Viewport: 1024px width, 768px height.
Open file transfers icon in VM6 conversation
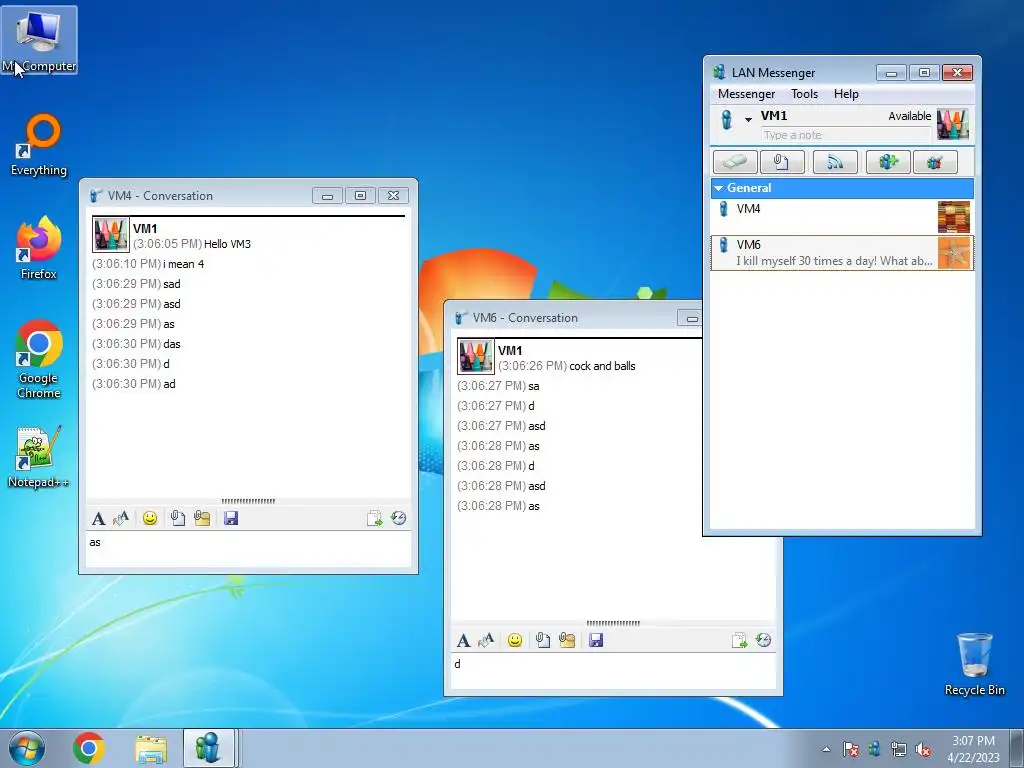(x=739, y=641)
